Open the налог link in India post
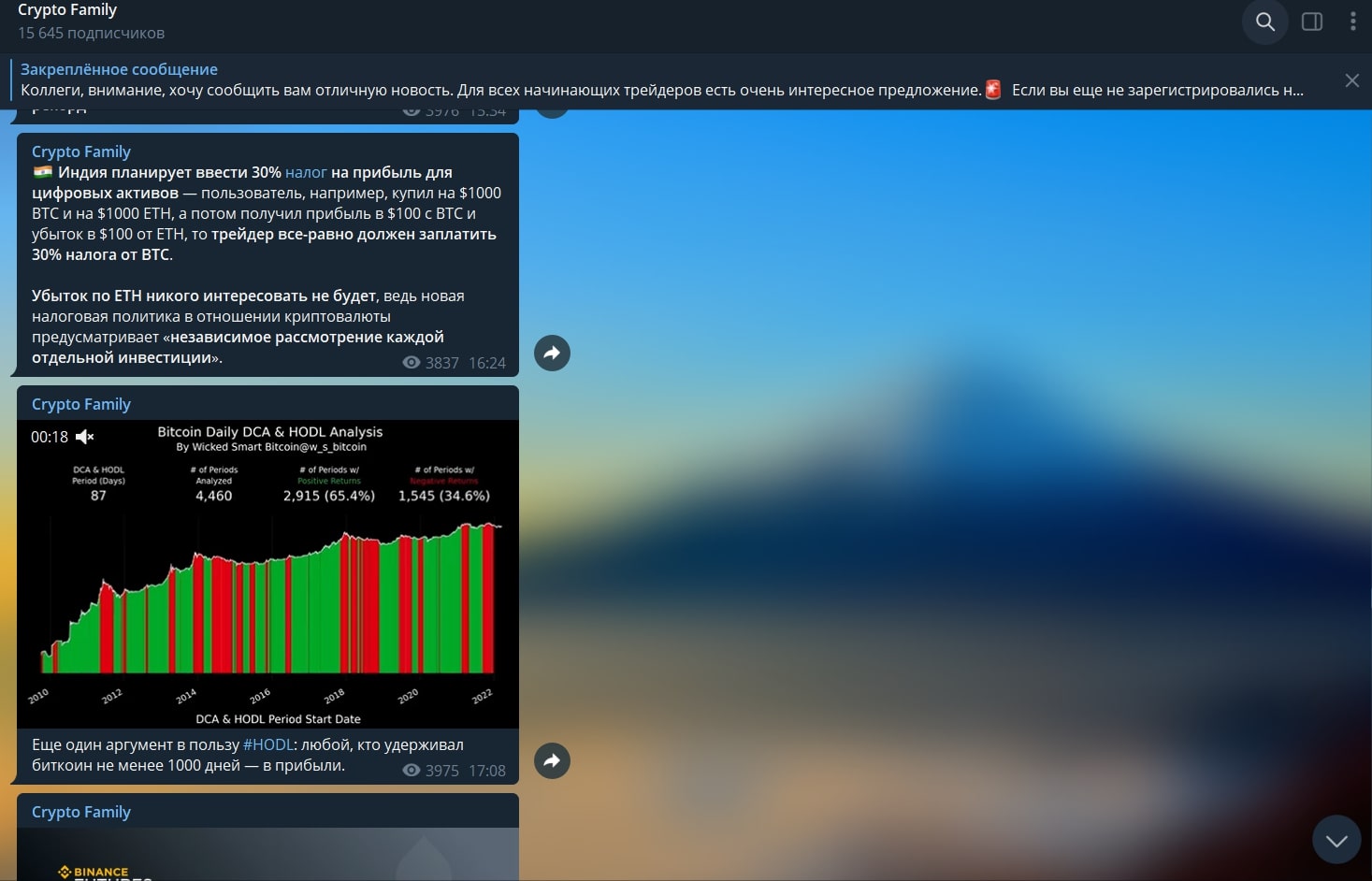This screenshot has height=881, width=1372. pyautogui.click(x=306, y=172)
